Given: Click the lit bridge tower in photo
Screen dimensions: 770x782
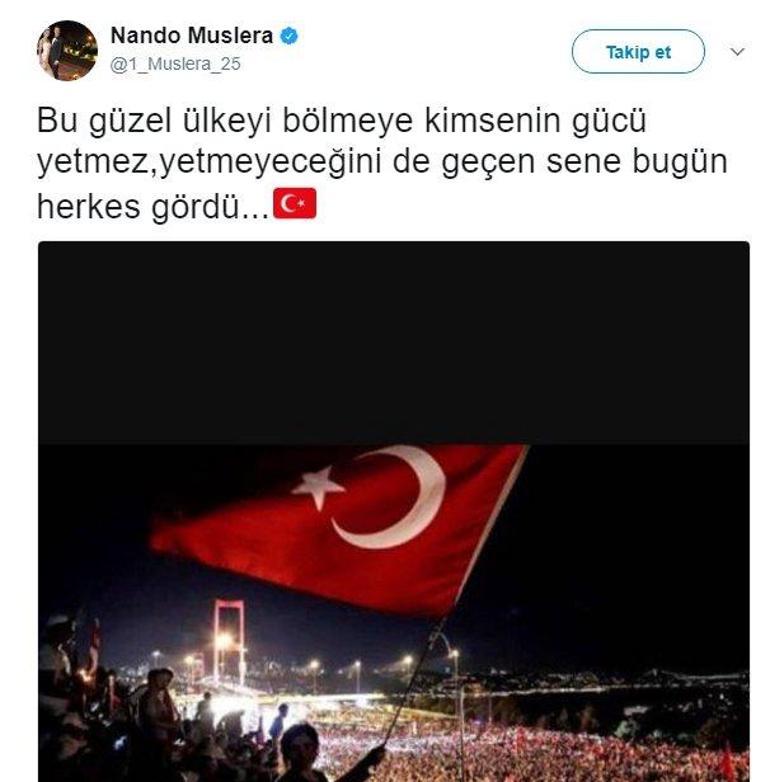Looking at the screenshot, I should coord(229,641).
